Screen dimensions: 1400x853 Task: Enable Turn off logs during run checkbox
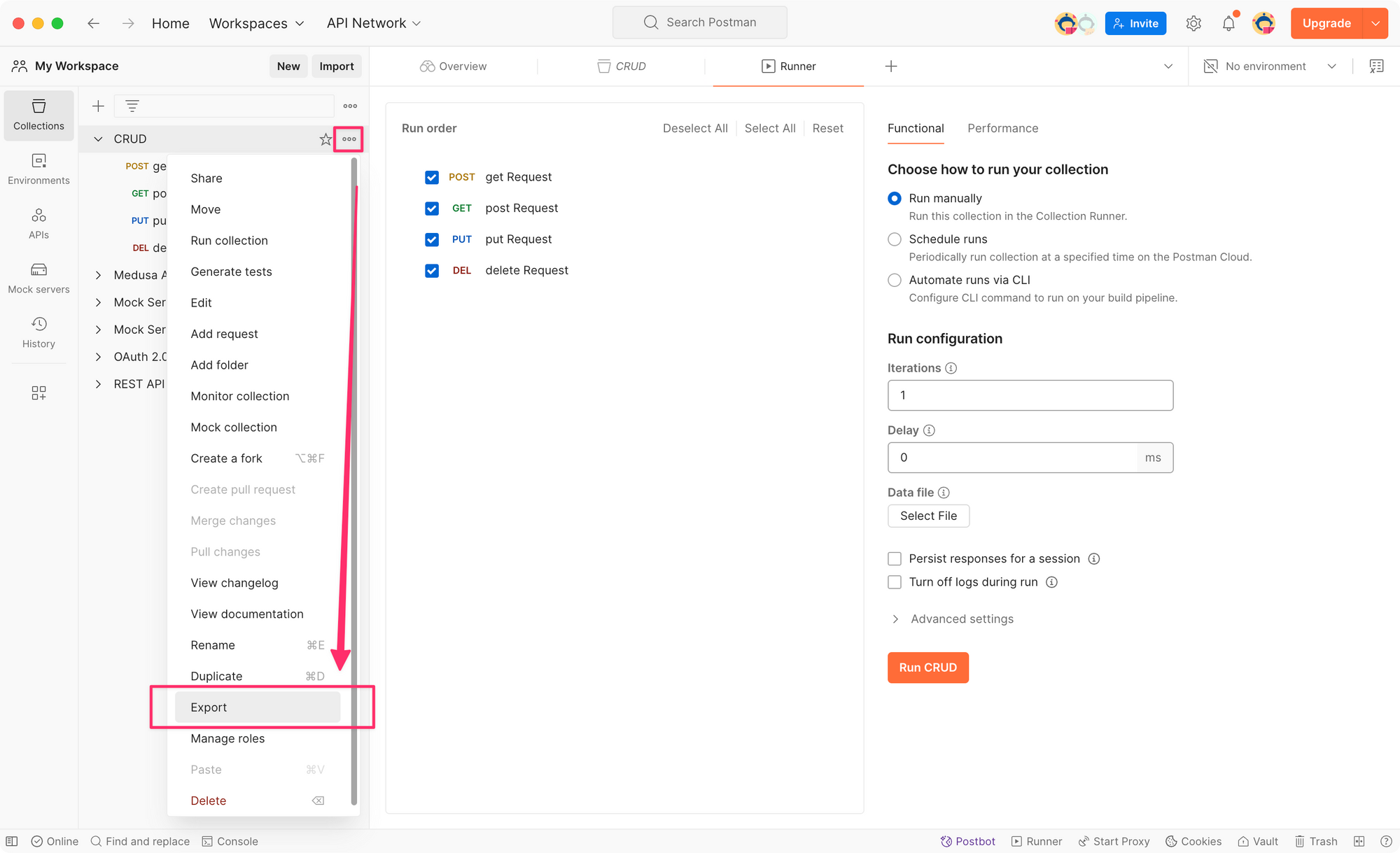893,582
